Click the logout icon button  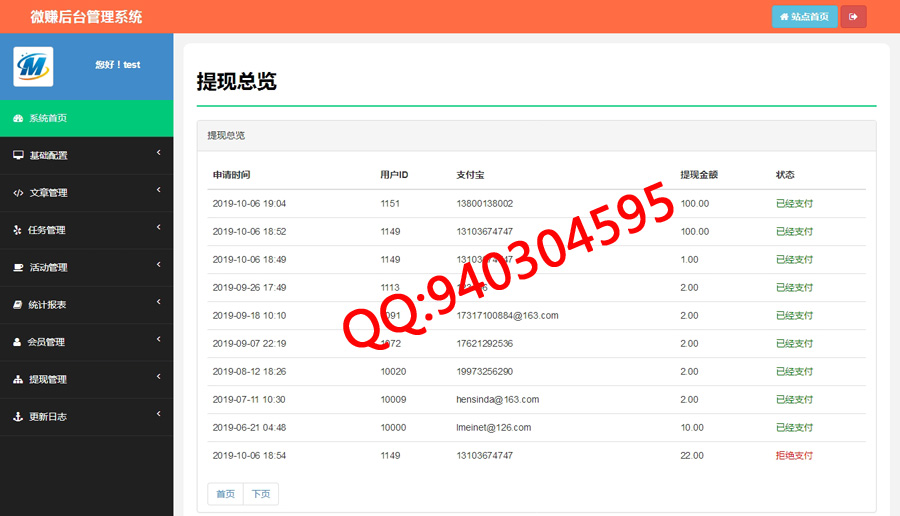pyautogui.click(x=853, y=16)
